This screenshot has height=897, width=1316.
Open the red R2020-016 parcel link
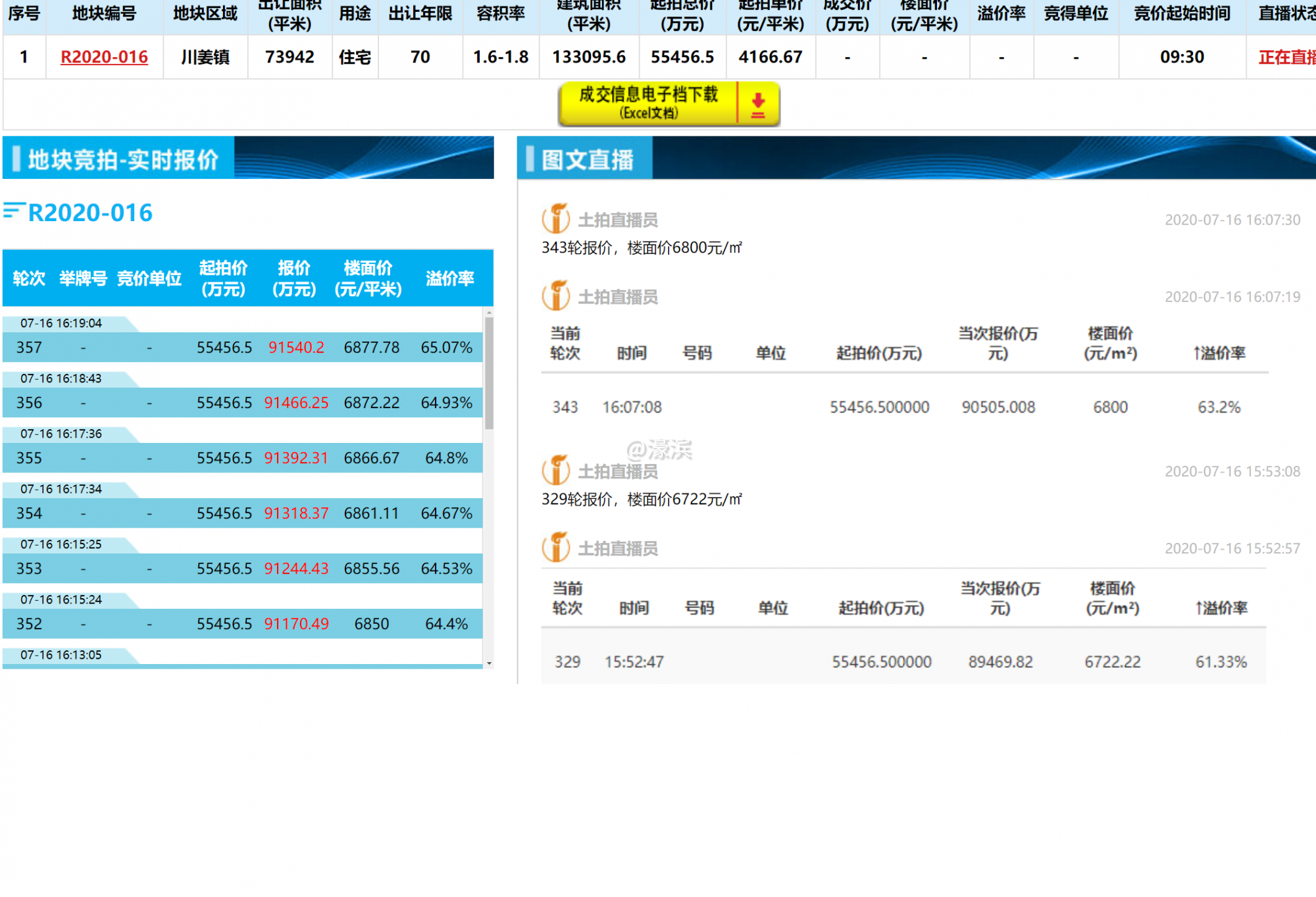click(104, 57)
